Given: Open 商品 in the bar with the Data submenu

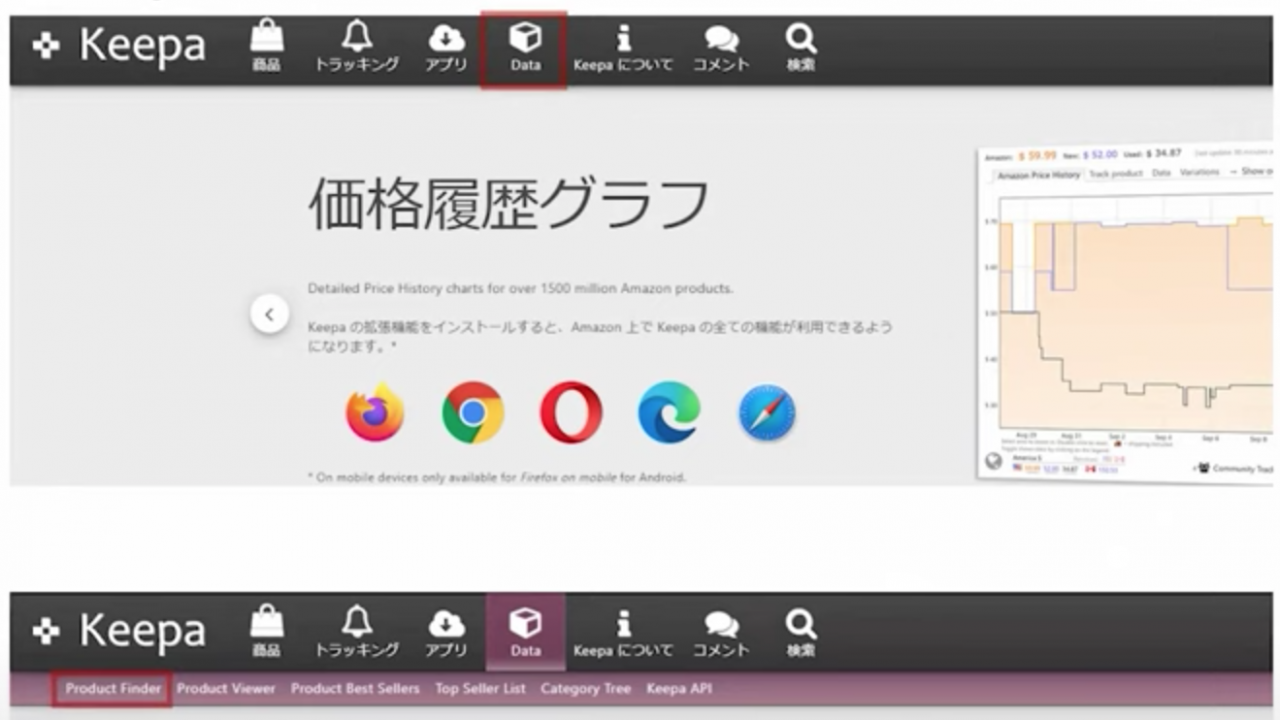Looking at the screenshot, I should [x=266, y=633].
